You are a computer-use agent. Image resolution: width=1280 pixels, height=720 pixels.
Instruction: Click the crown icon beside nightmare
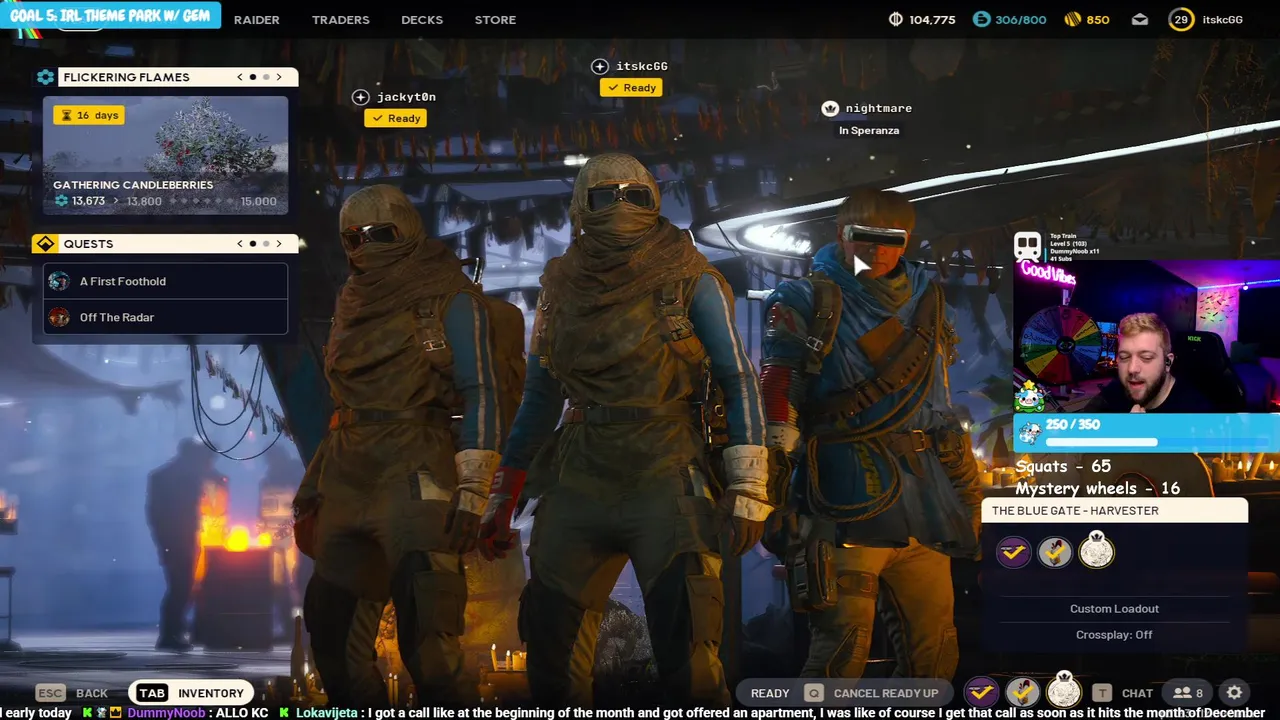830,108
